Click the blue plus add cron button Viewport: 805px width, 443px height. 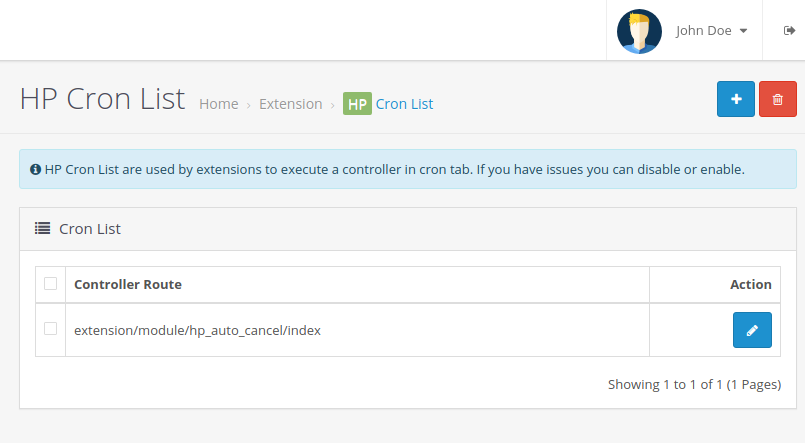coord(736,99)
